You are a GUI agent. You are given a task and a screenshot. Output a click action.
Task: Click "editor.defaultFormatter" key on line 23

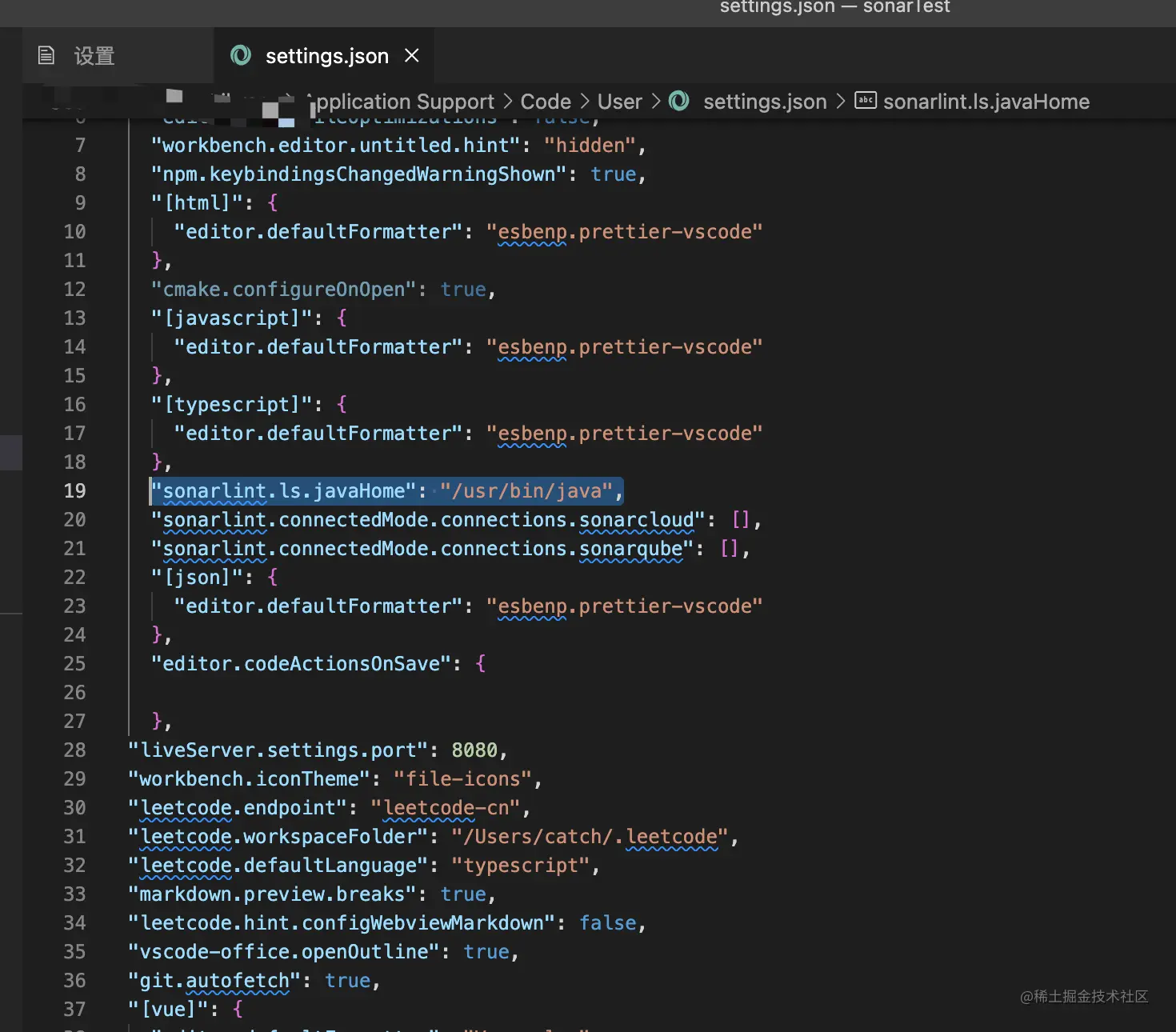tap(318, 606)
